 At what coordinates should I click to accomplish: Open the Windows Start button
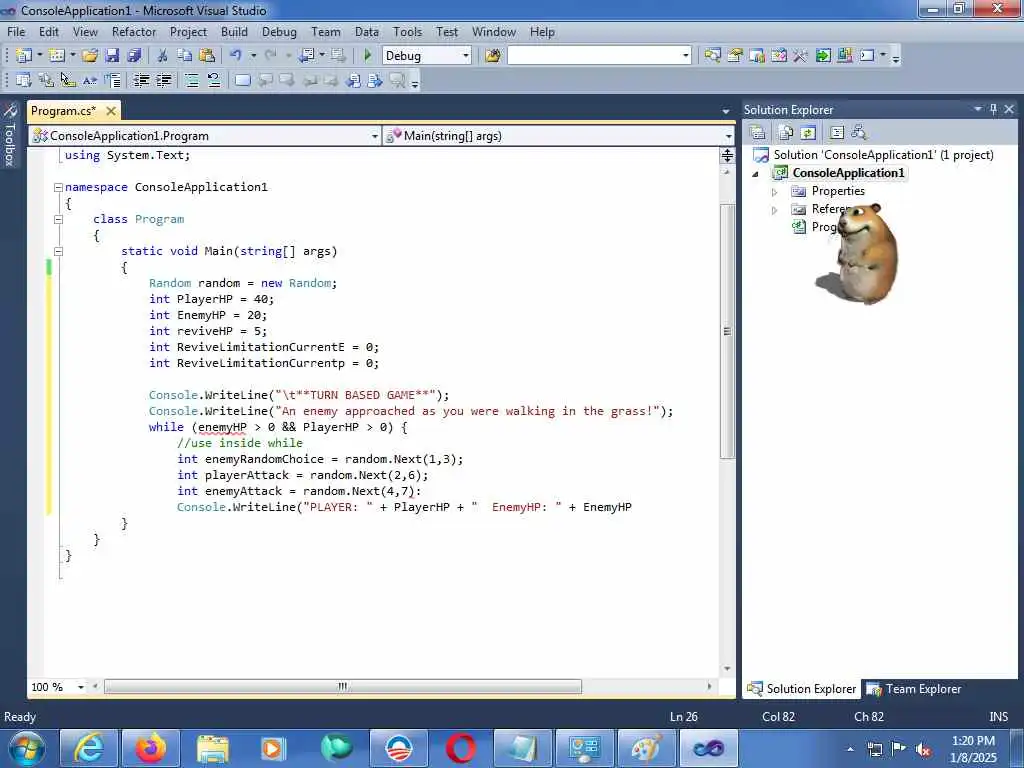[x=25, y=748]
